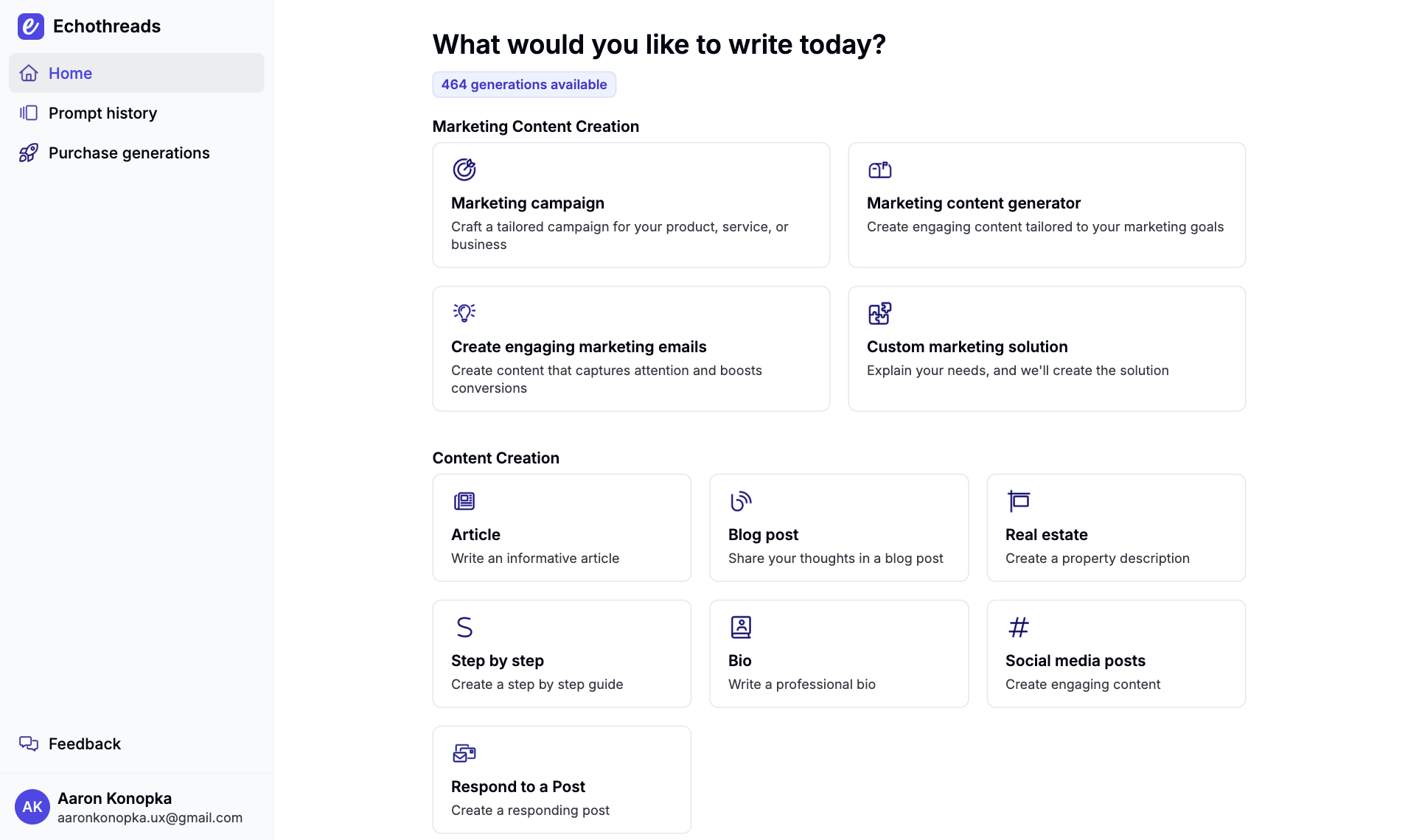
Task: Open Prompt history in the sidebar
Action: click(102, 113)
